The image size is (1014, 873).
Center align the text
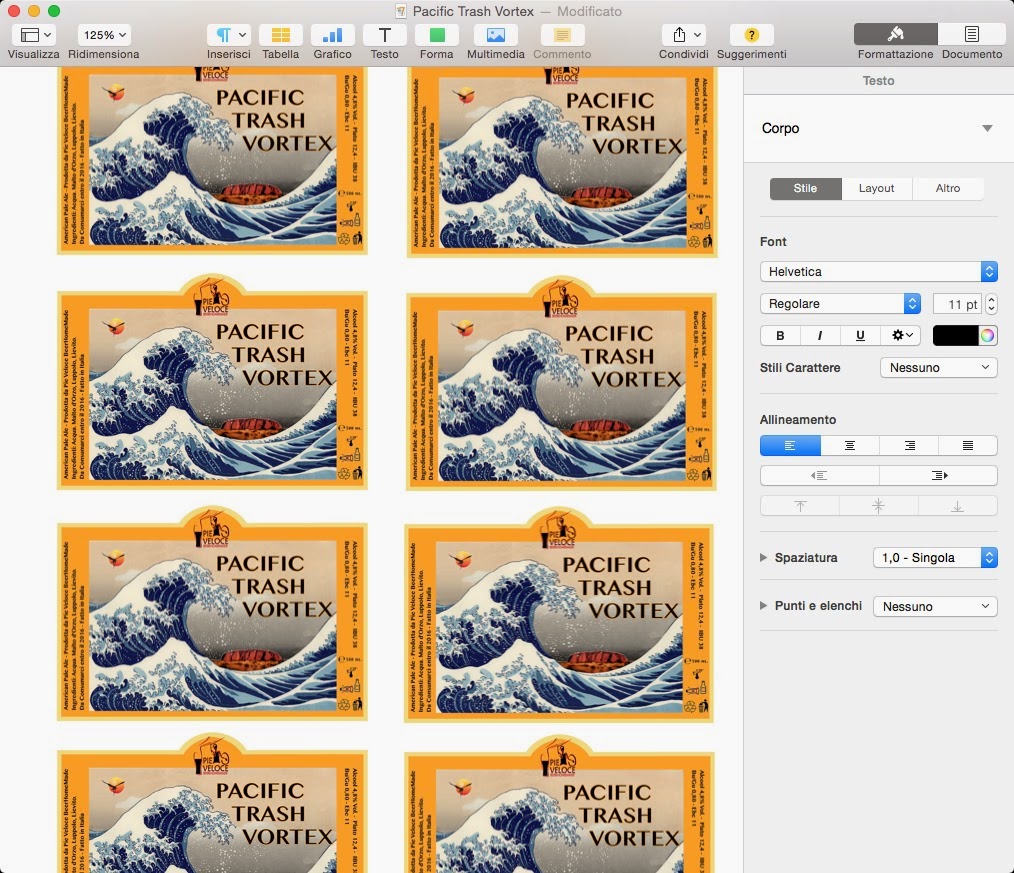tap(850, 446)
